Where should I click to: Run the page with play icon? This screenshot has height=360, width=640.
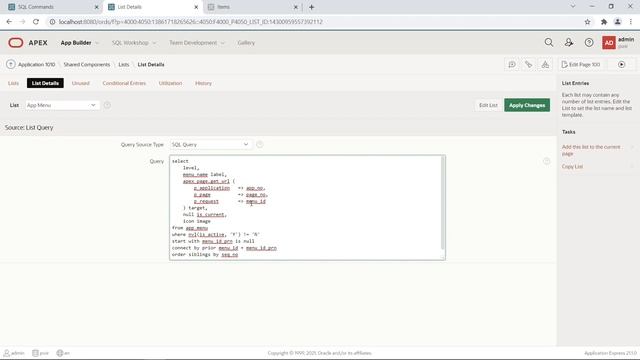(621, 64)
